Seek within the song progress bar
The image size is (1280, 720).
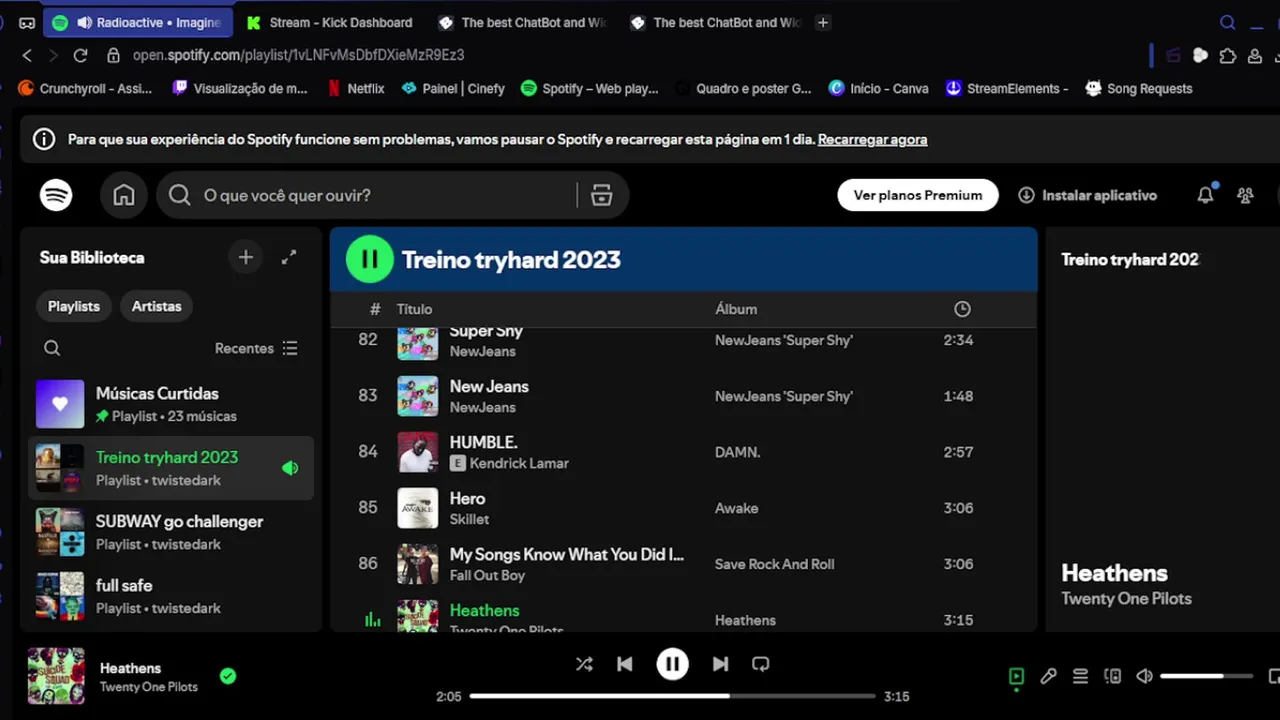(673, 696)
